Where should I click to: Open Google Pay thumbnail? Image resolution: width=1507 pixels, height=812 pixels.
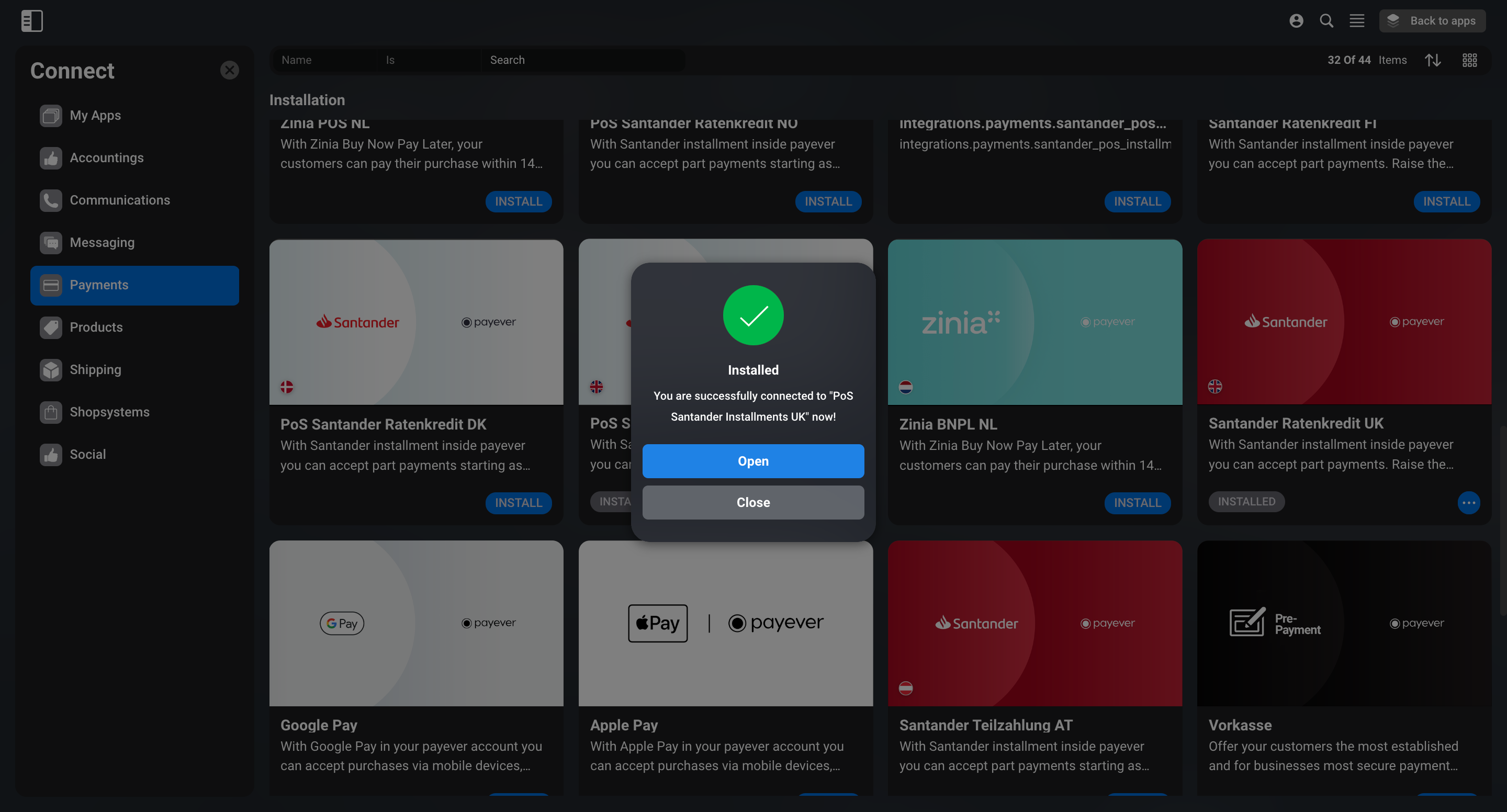[x=416, y=624]
